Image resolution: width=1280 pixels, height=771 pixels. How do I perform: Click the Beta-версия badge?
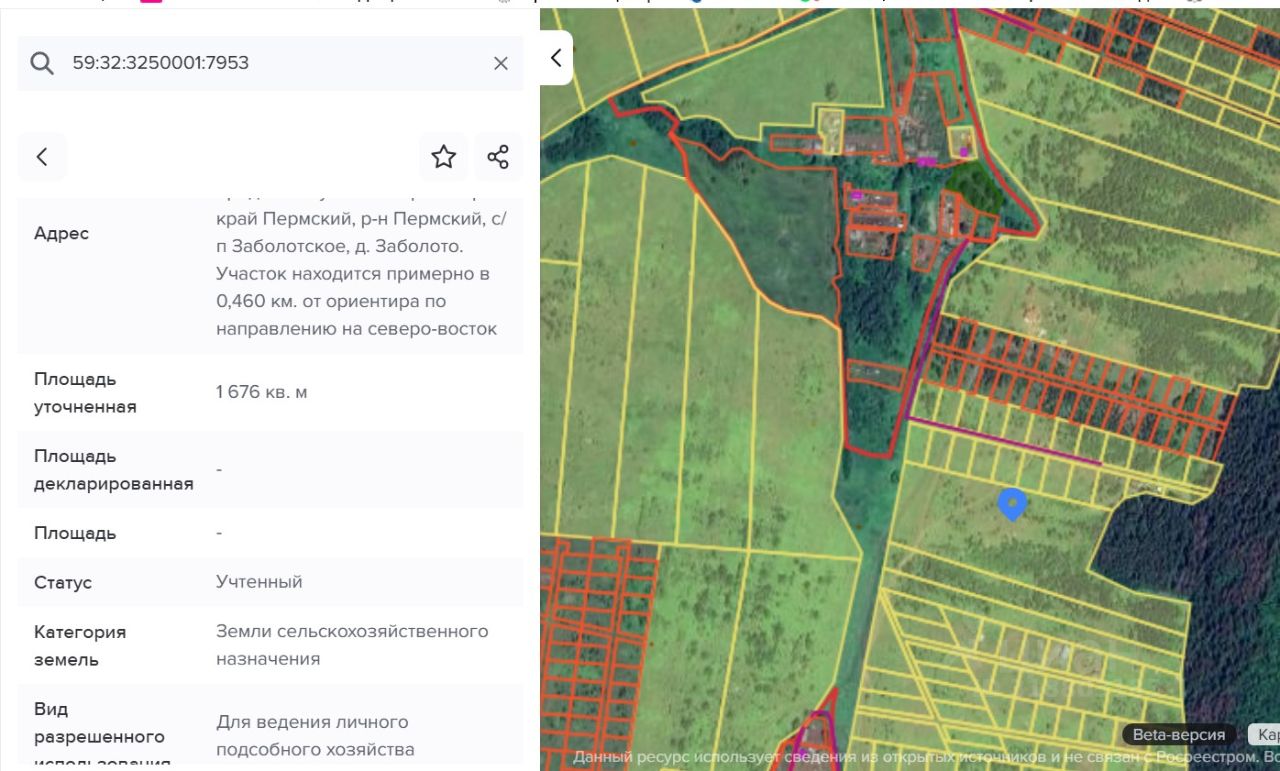[1178, 735]
